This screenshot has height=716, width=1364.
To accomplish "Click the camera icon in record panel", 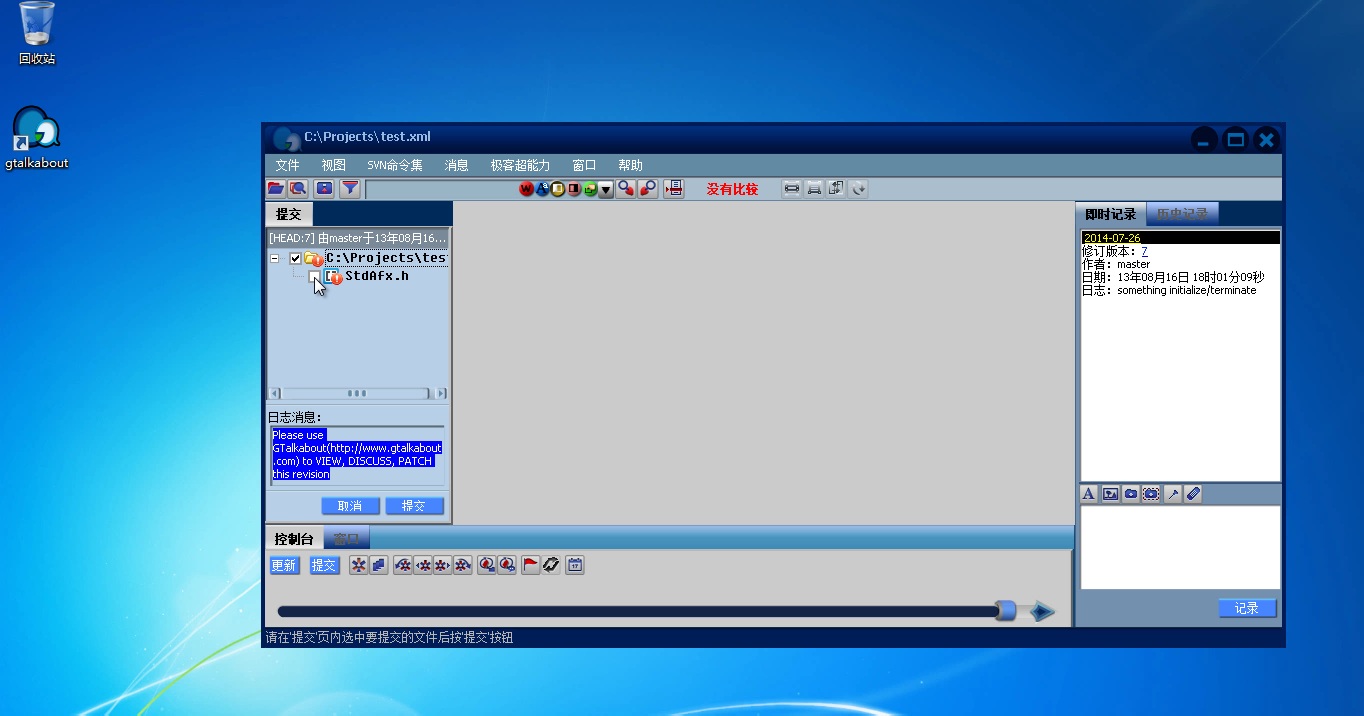I will coord(1130,494).
